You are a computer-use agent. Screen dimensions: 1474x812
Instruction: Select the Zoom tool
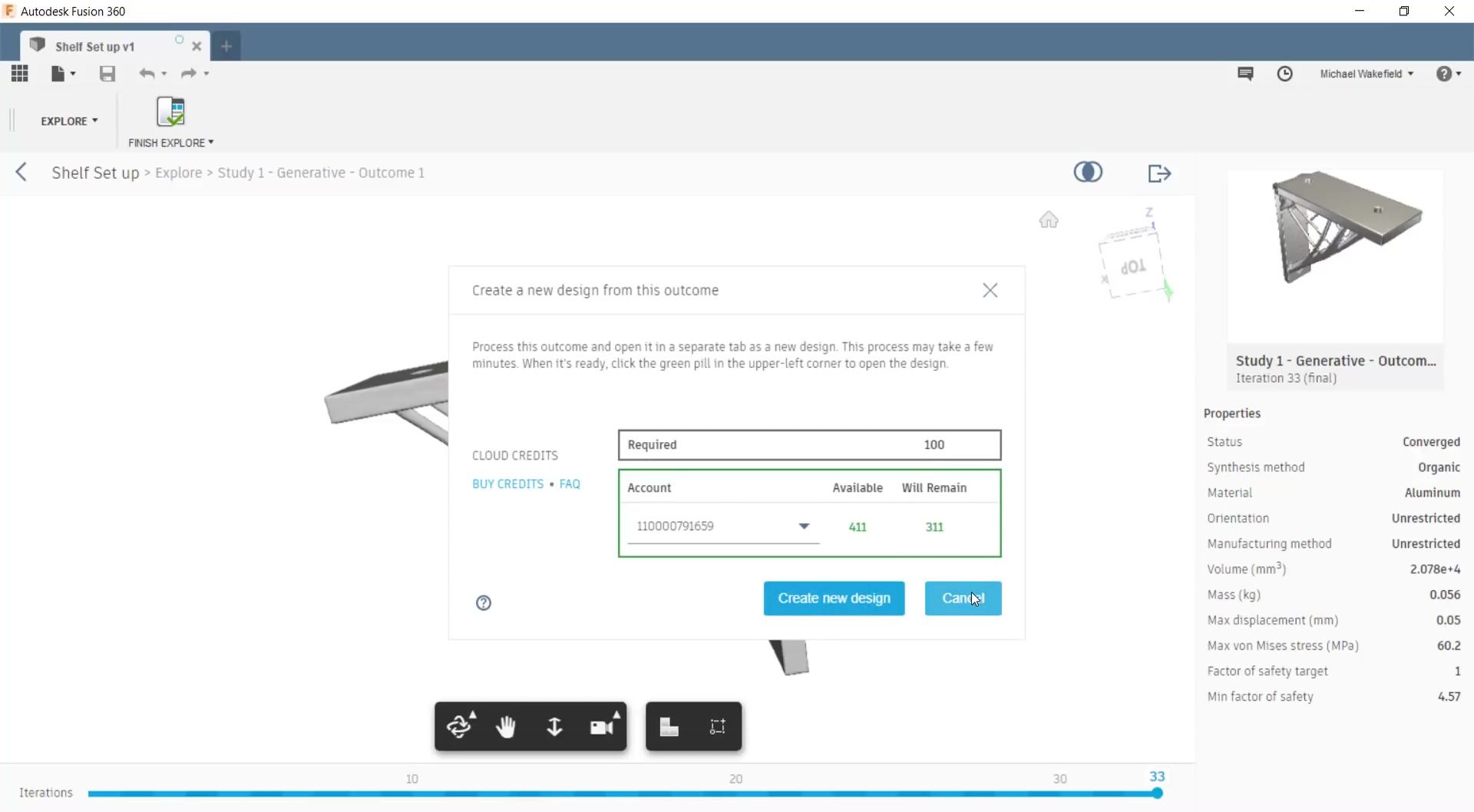[554, 727]
